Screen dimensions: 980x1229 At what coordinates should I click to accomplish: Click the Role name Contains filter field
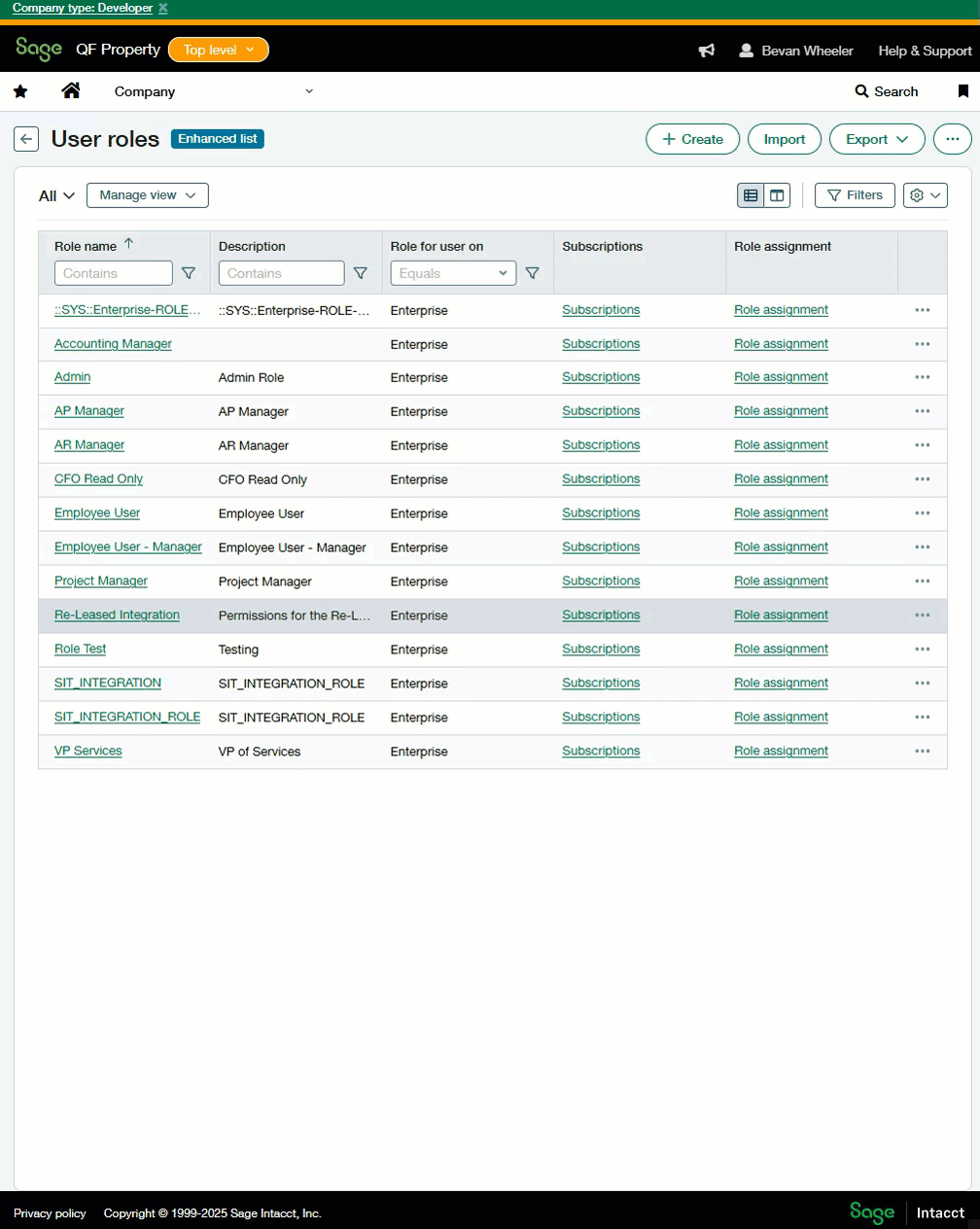coord(114,273)
